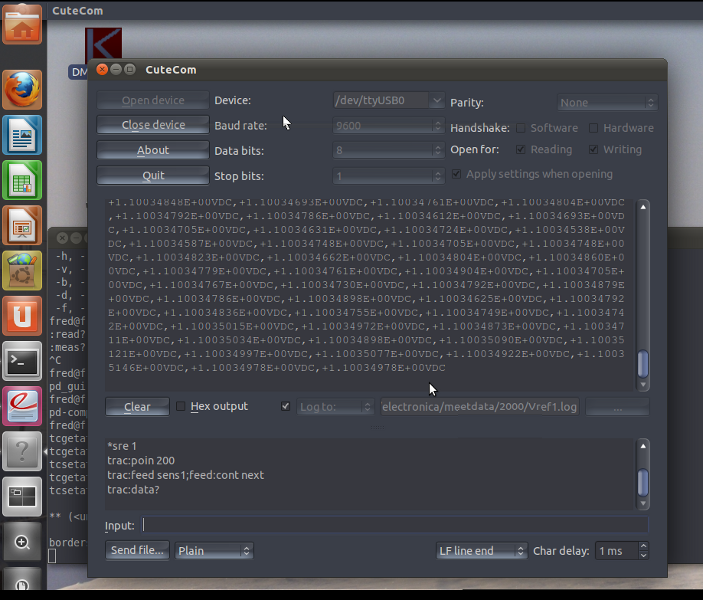
Task: Click the output scrollbar down arrow
Action: 643,385
